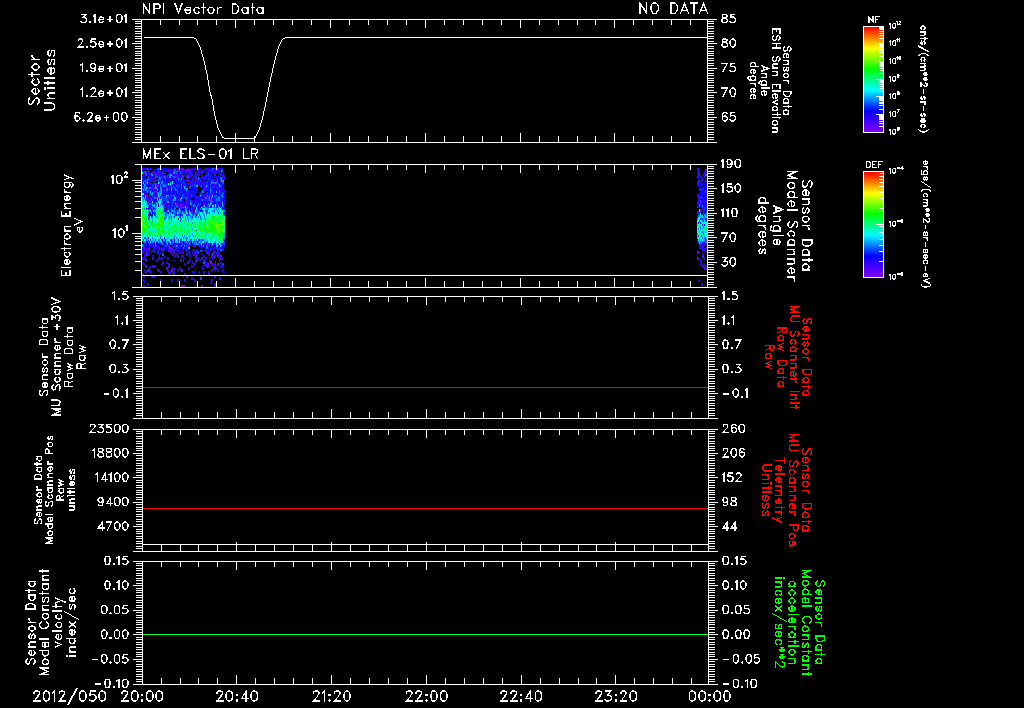
Task: Click the 'Electron Energy eV' axis label
Action: tap(72, 225)
